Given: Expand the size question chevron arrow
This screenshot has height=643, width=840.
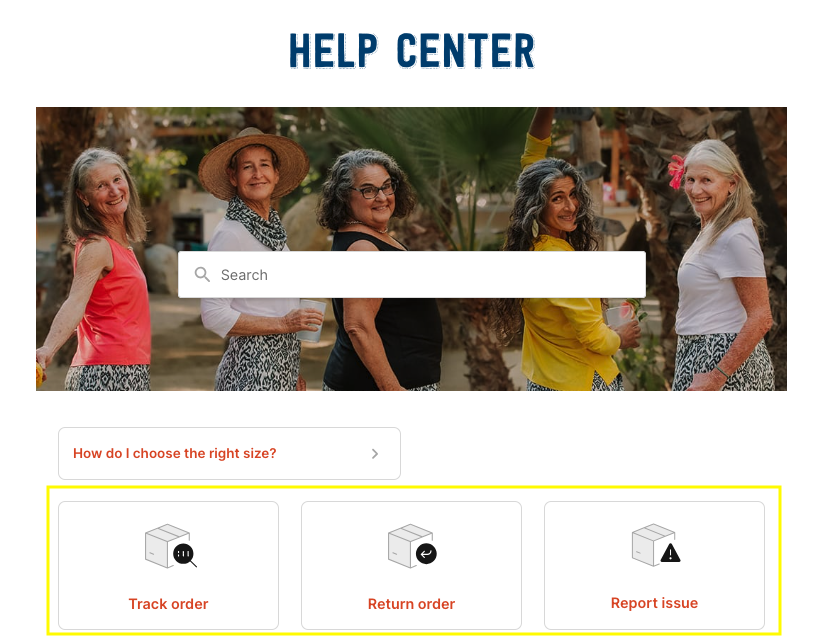Looking at the screenshot, I should [x=375, y=454].
